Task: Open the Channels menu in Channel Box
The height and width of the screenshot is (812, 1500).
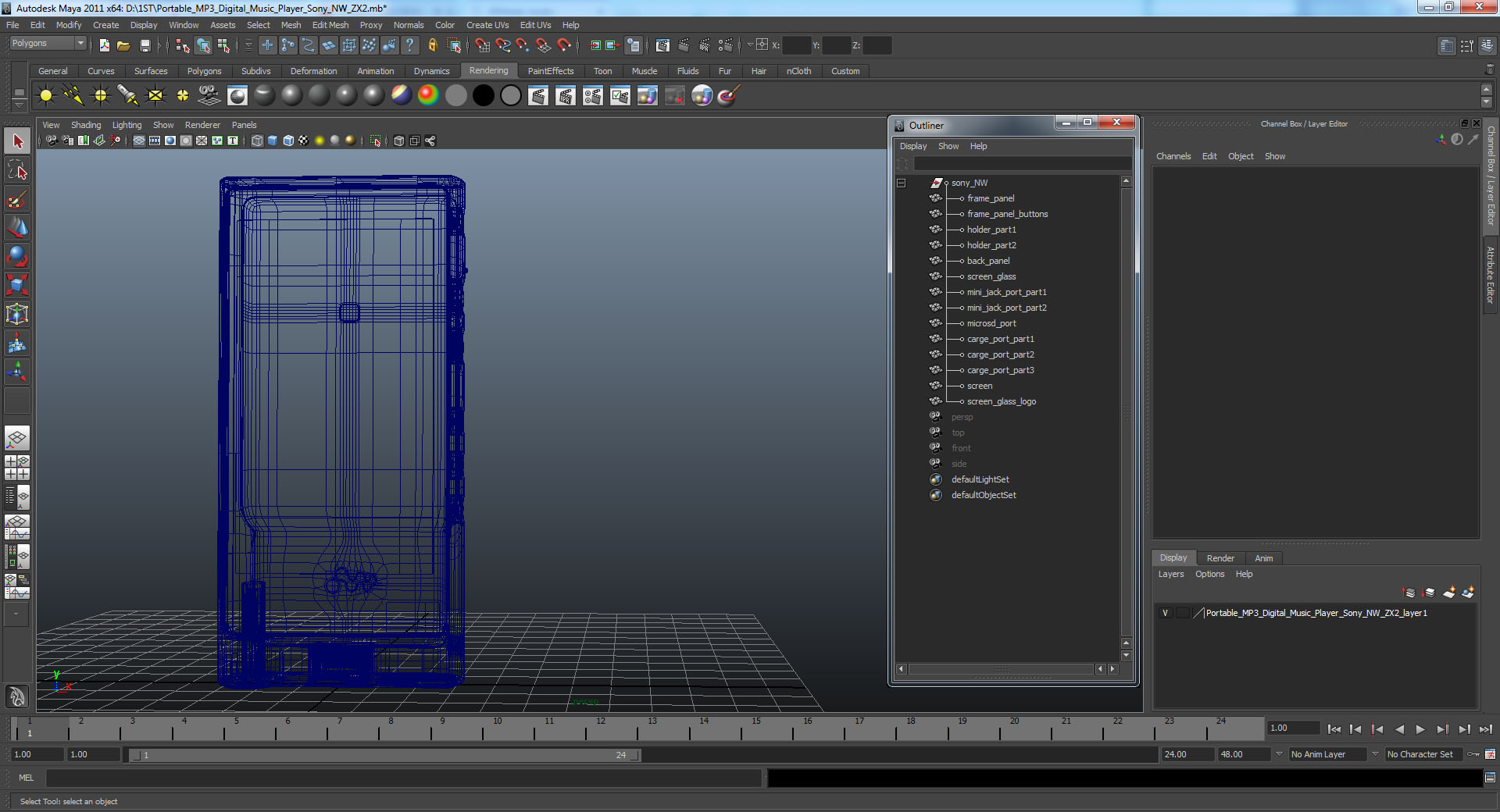Action: (1173, 156)
